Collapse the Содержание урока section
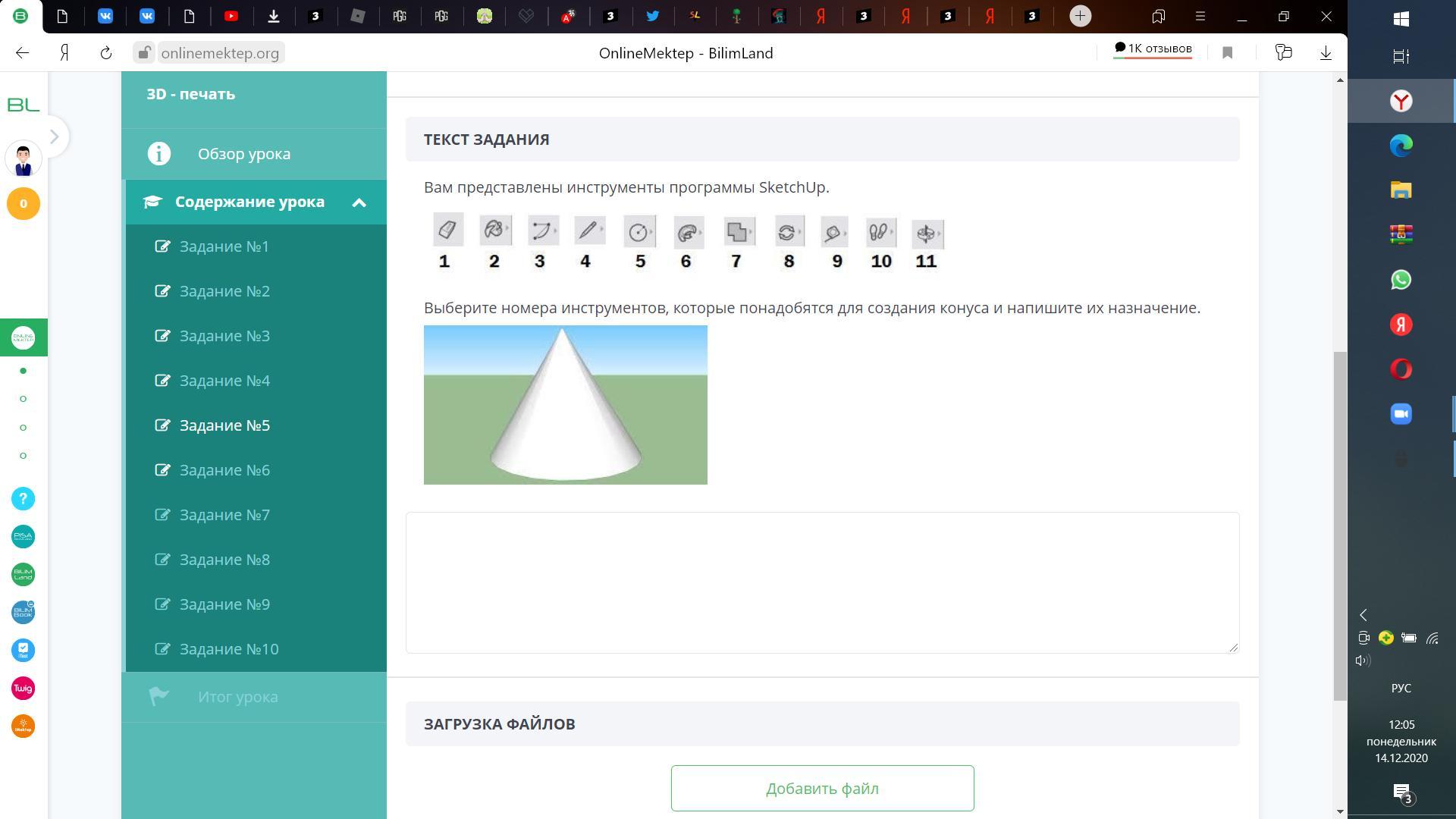This screenshot has height=819, width=1456. pyautogui.click(x=359, y=202)
